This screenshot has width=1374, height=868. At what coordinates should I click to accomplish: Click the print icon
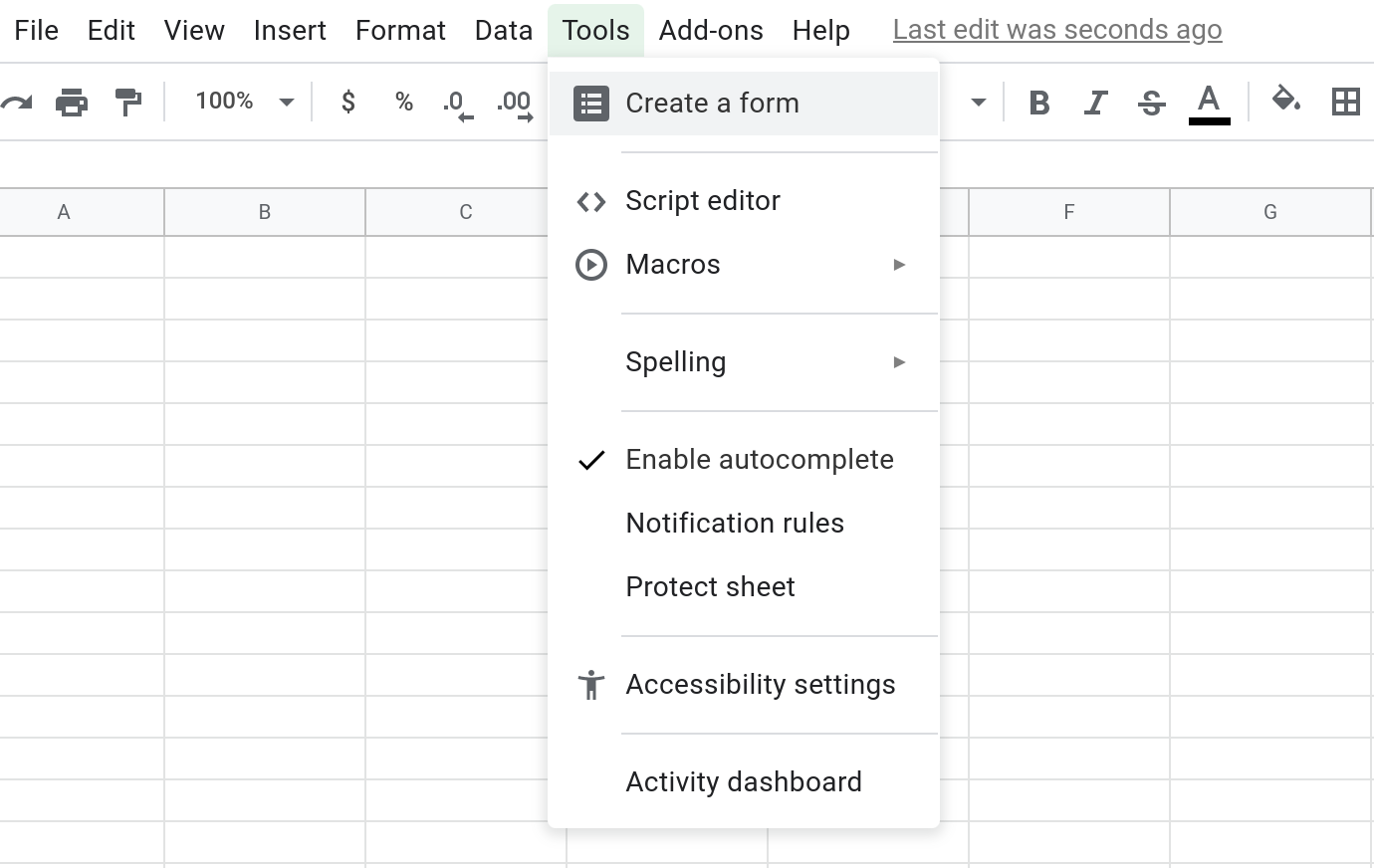point(72,102)
